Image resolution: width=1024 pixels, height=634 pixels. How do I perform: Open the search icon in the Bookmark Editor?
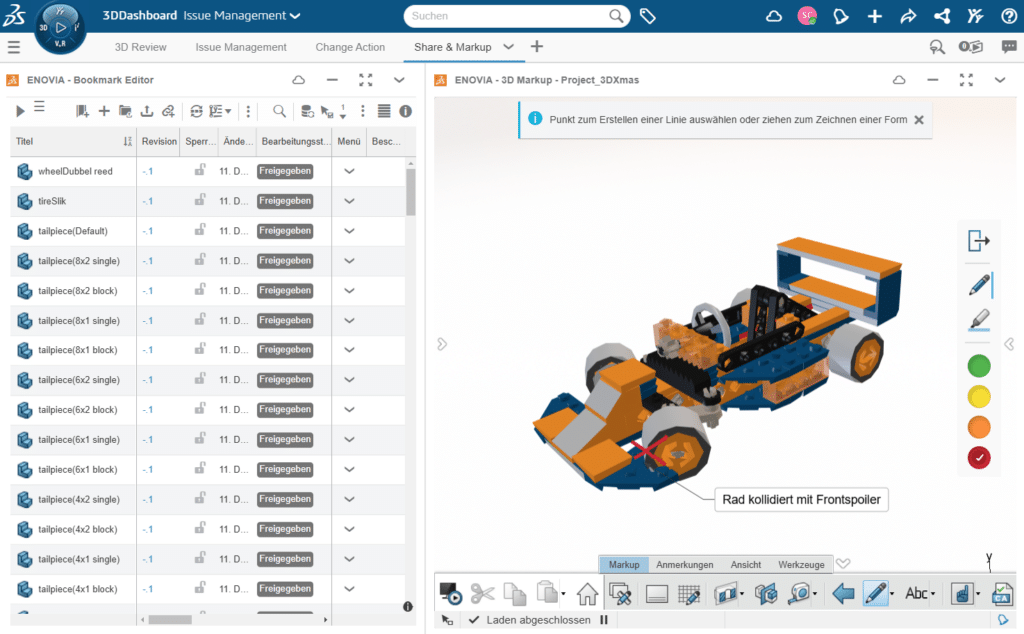pos(279,110)
